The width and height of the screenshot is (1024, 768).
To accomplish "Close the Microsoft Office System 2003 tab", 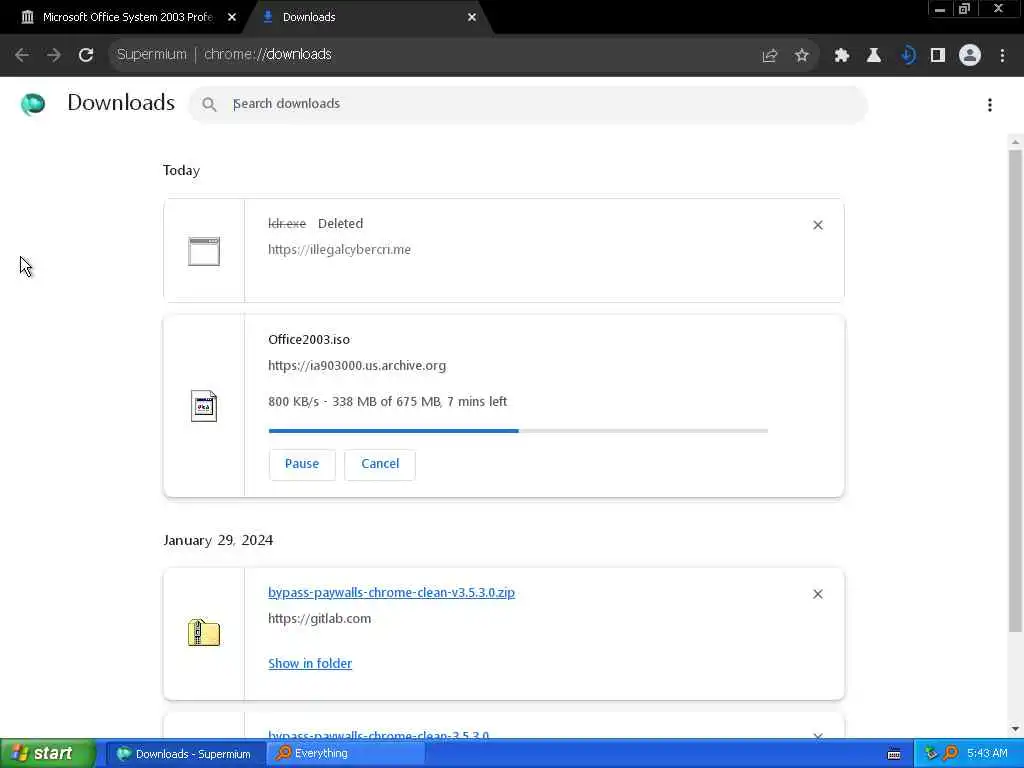I will point(232,18).
